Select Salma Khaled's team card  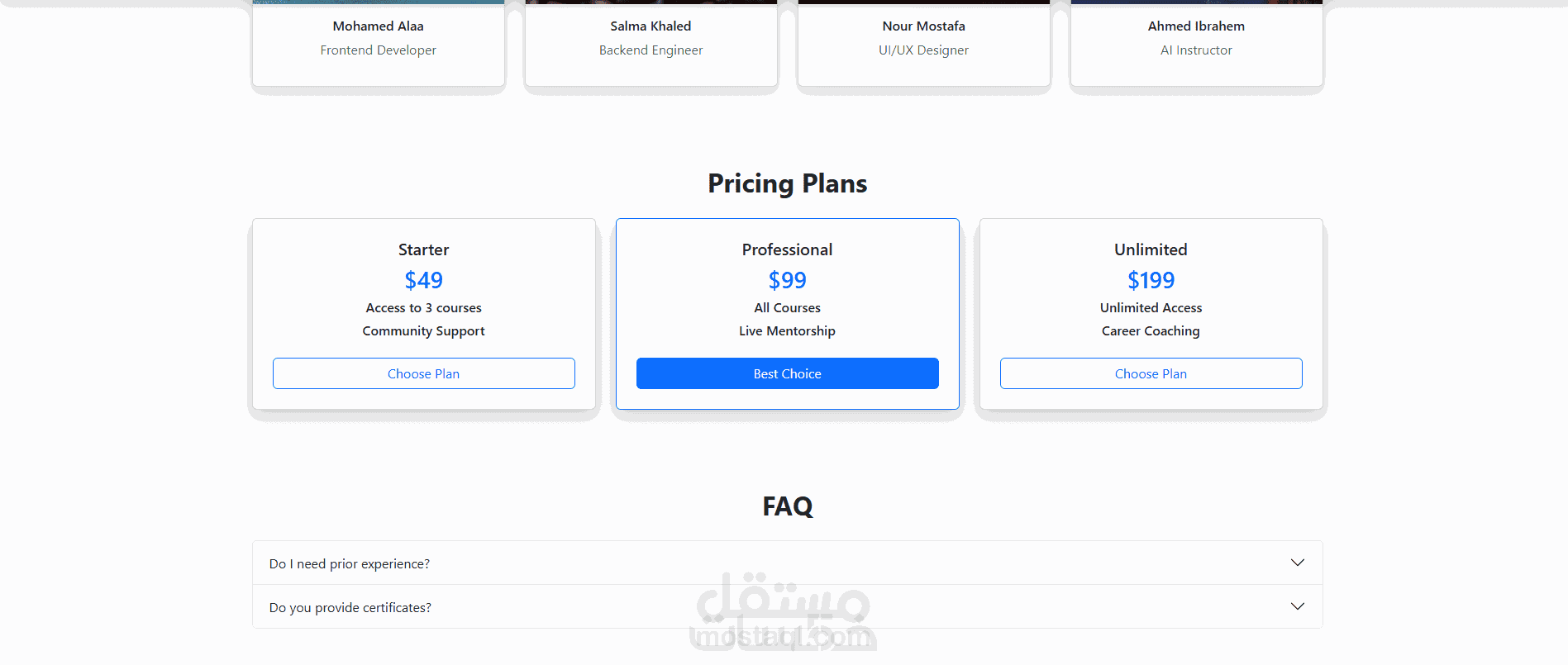651,43
